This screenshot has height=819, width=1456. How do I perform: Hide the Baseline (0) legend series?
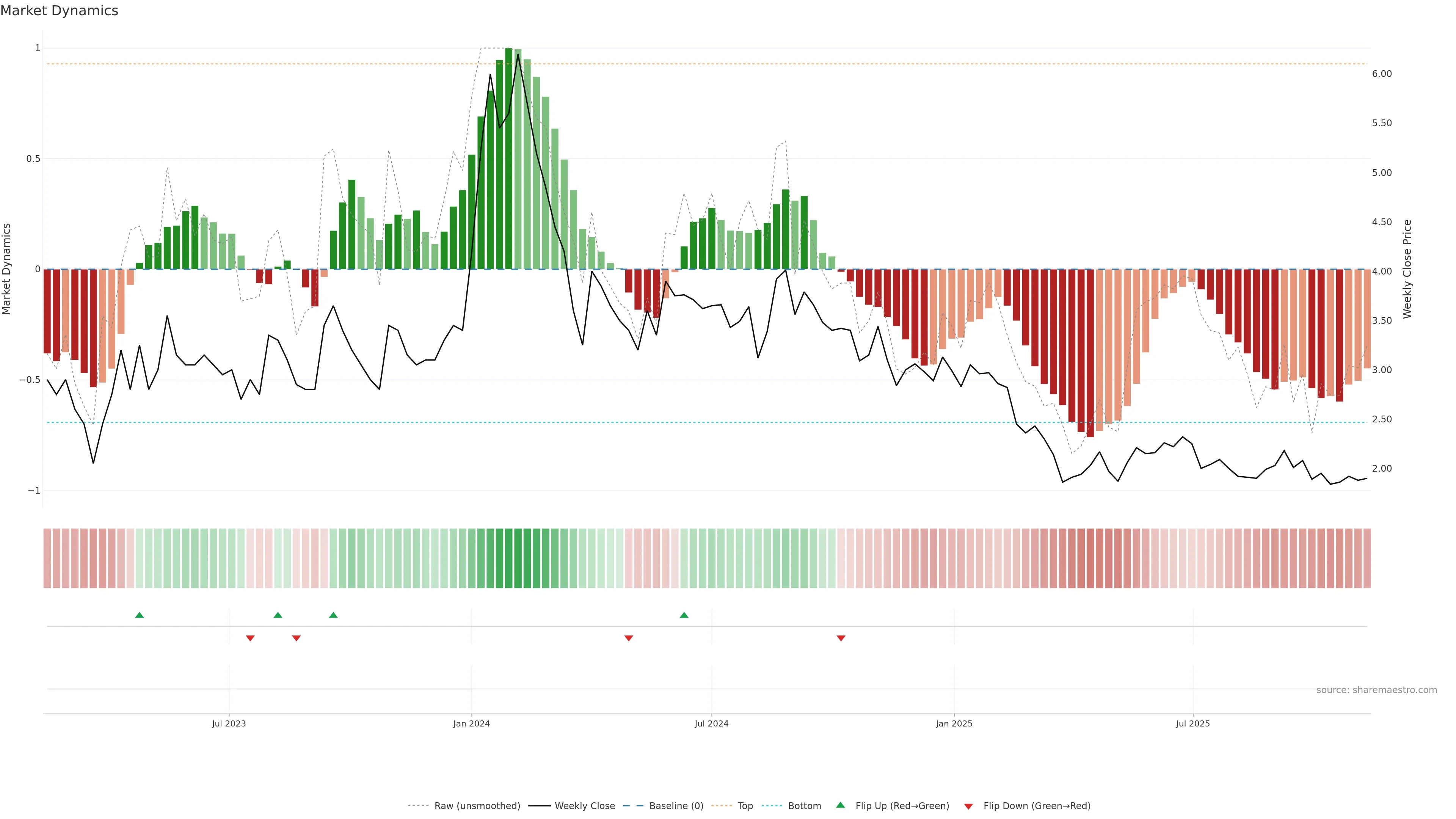(x=676, y=805)
